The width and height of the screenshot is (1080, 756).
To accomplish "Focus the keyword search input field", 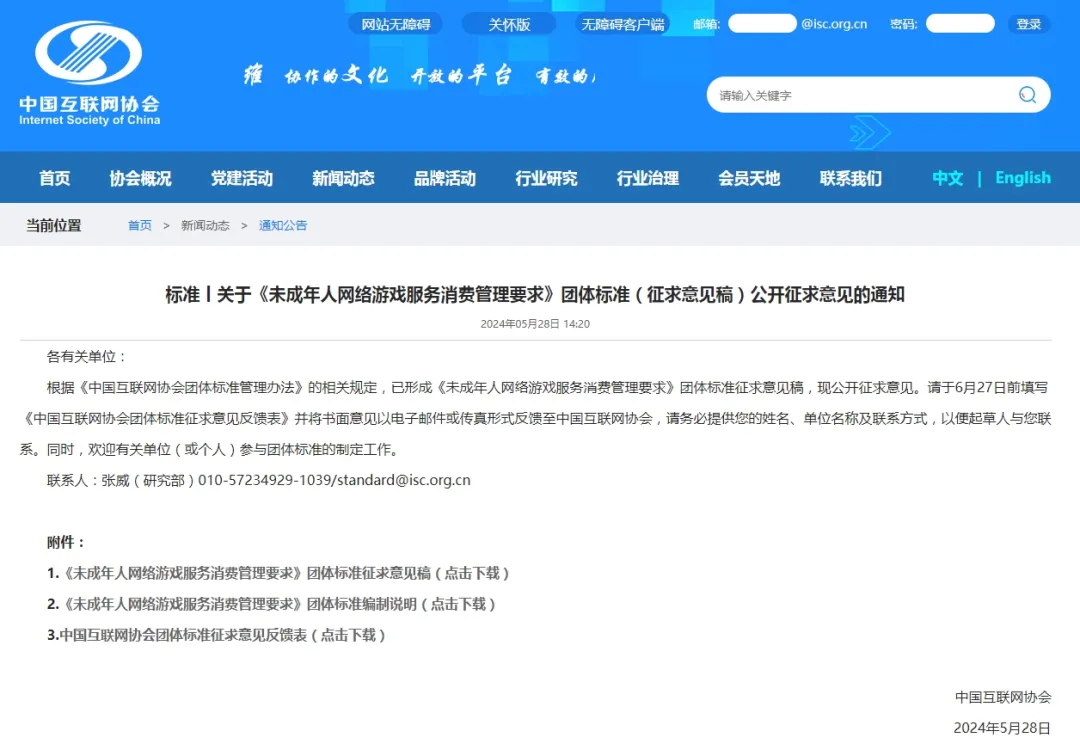I will pyautogui.click(x=878, y=95).
